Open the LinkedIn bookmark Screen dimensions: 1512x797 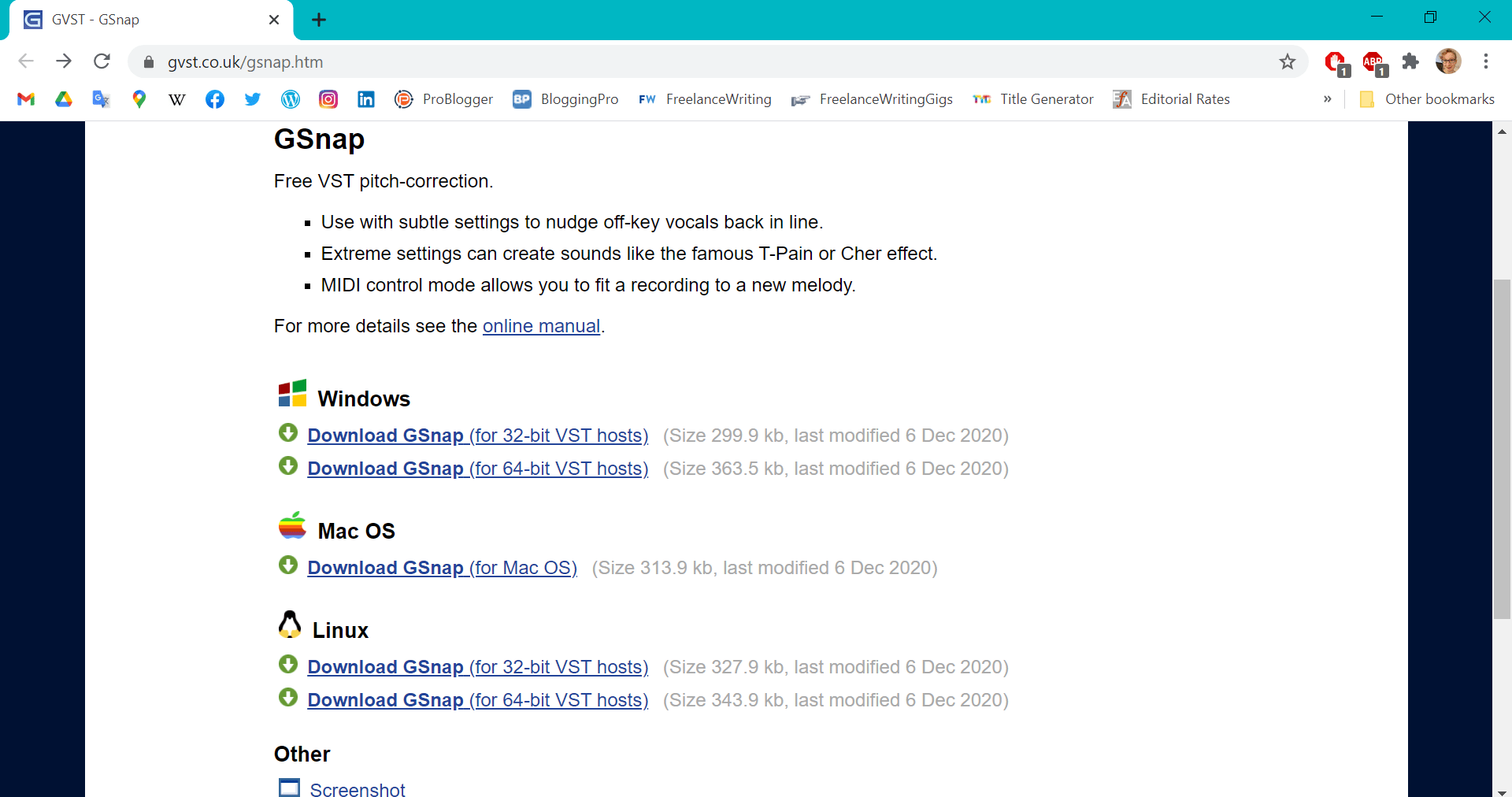pos(366,99)
